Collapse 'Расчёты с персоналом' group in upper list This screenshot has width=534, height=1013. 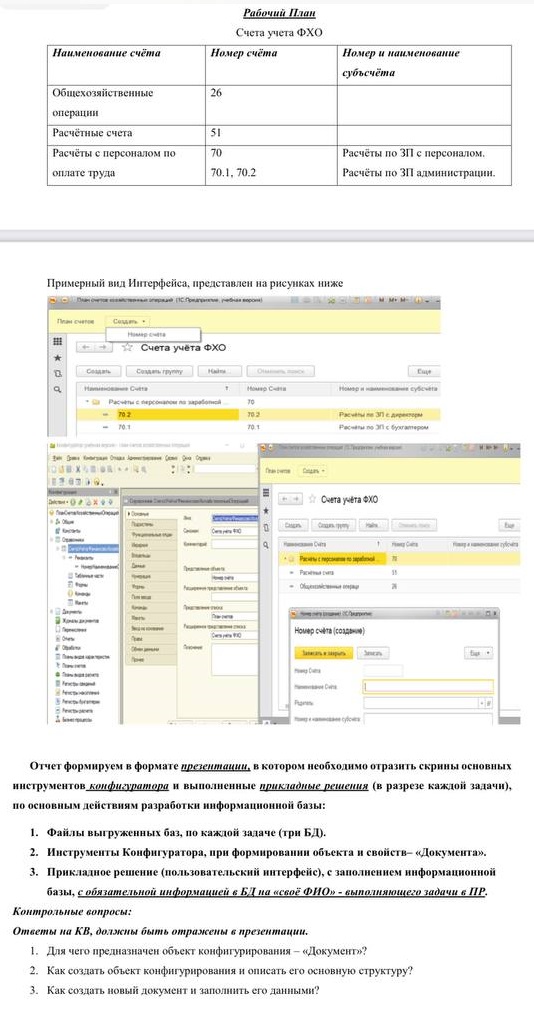(88, 402)
